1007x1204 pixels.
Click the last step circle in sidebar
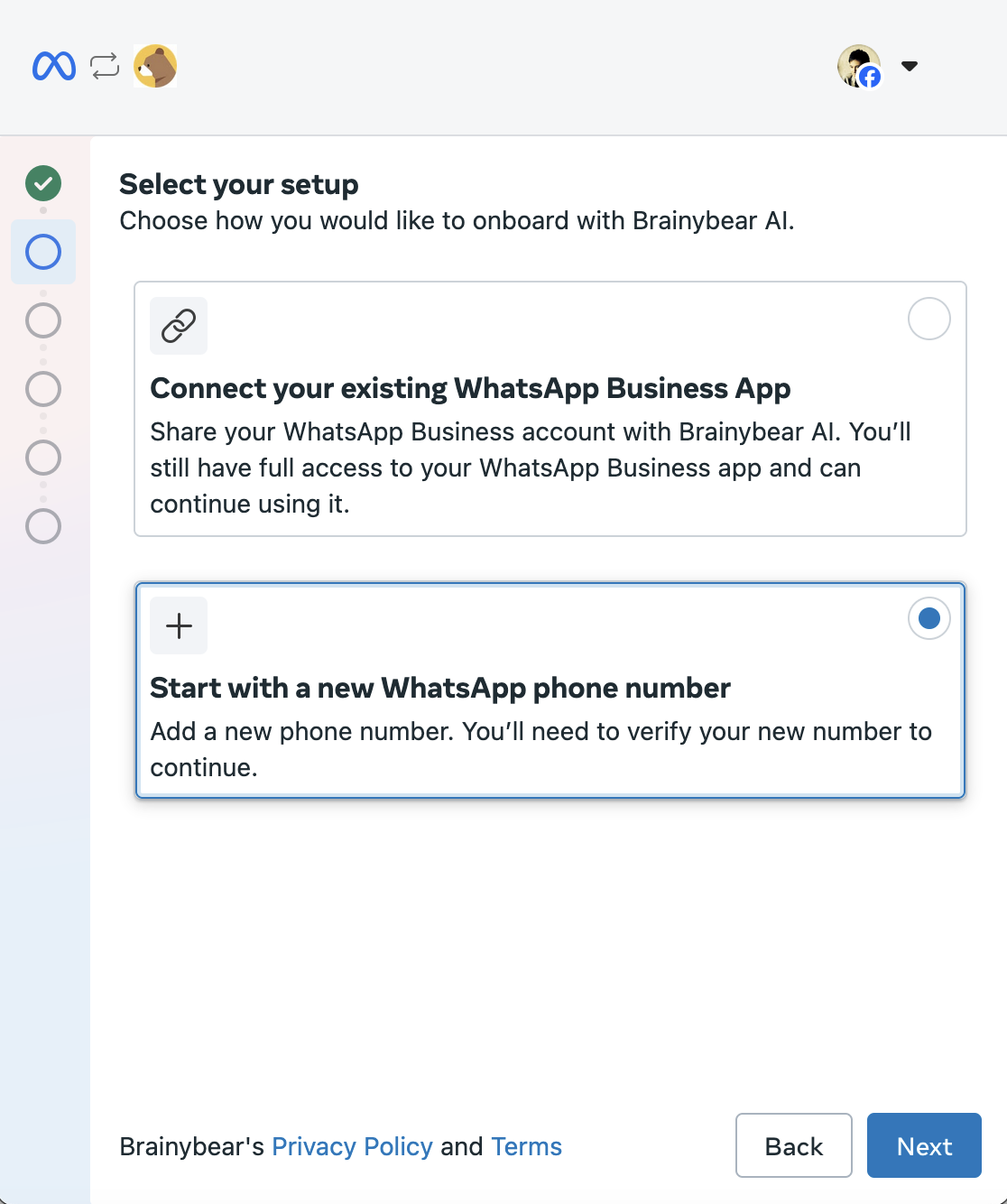[43, 526]
